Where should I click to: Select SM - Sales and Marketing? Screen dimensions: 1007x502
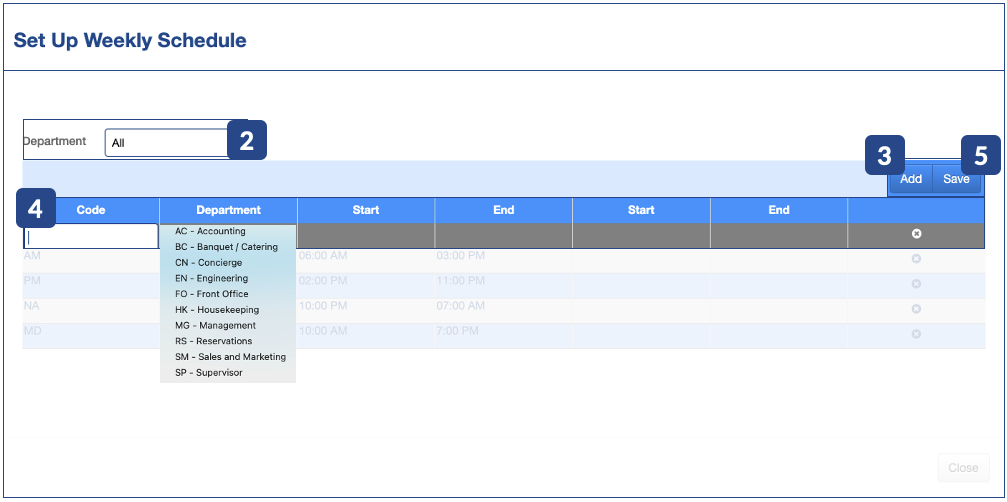coord(230,357)
